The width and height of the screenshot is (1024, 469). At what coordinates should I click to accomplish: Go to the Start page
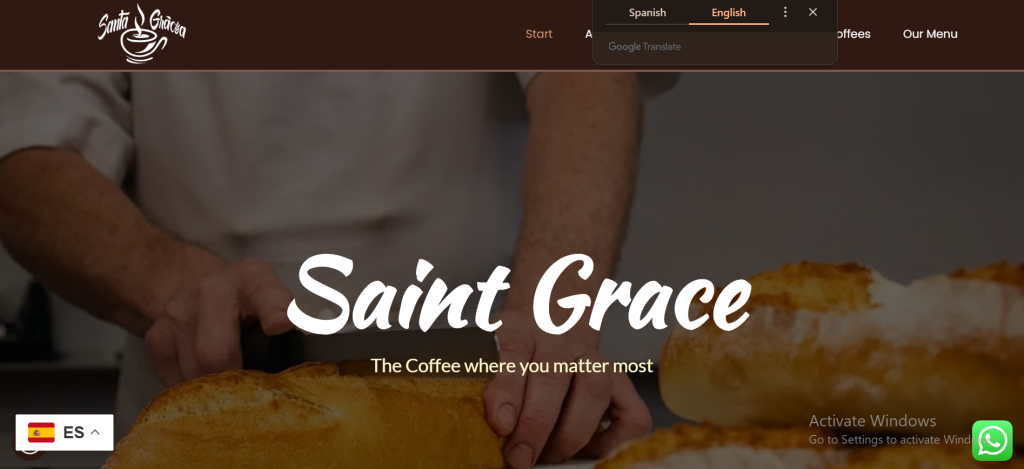[539, 34]
